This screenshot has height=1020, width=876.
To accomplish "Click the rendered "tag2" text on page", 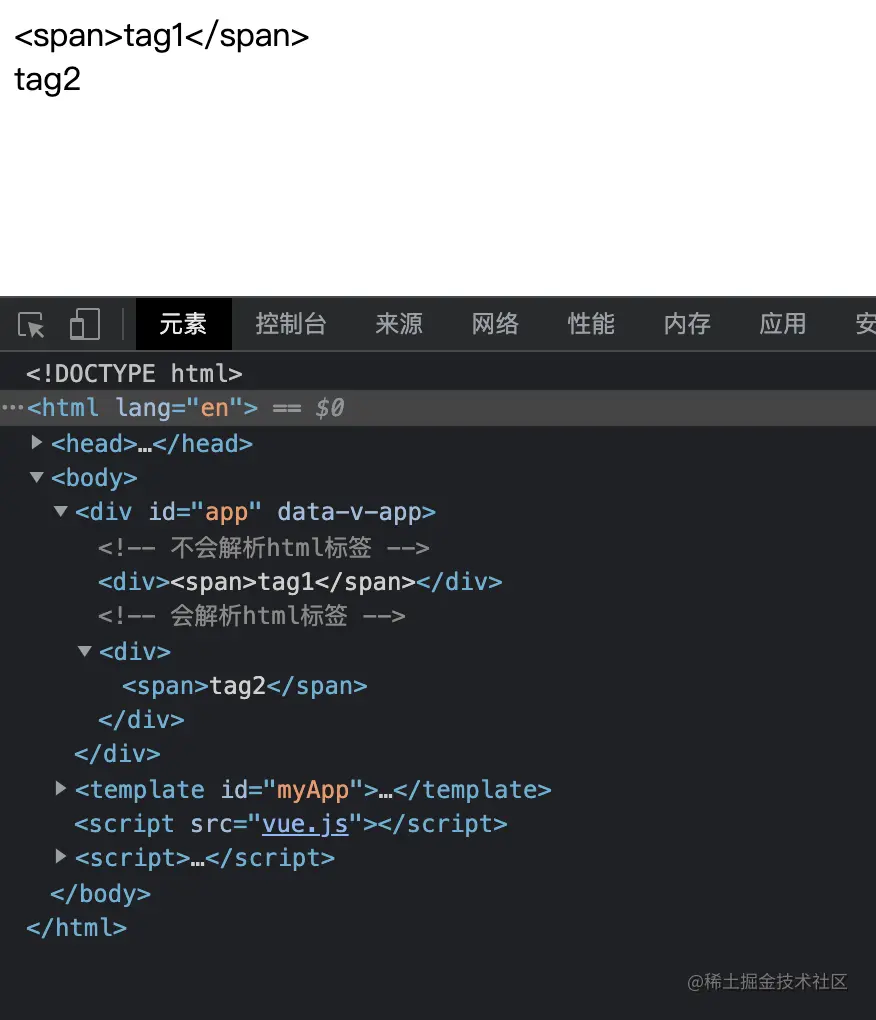I will [x=47, y=81].
